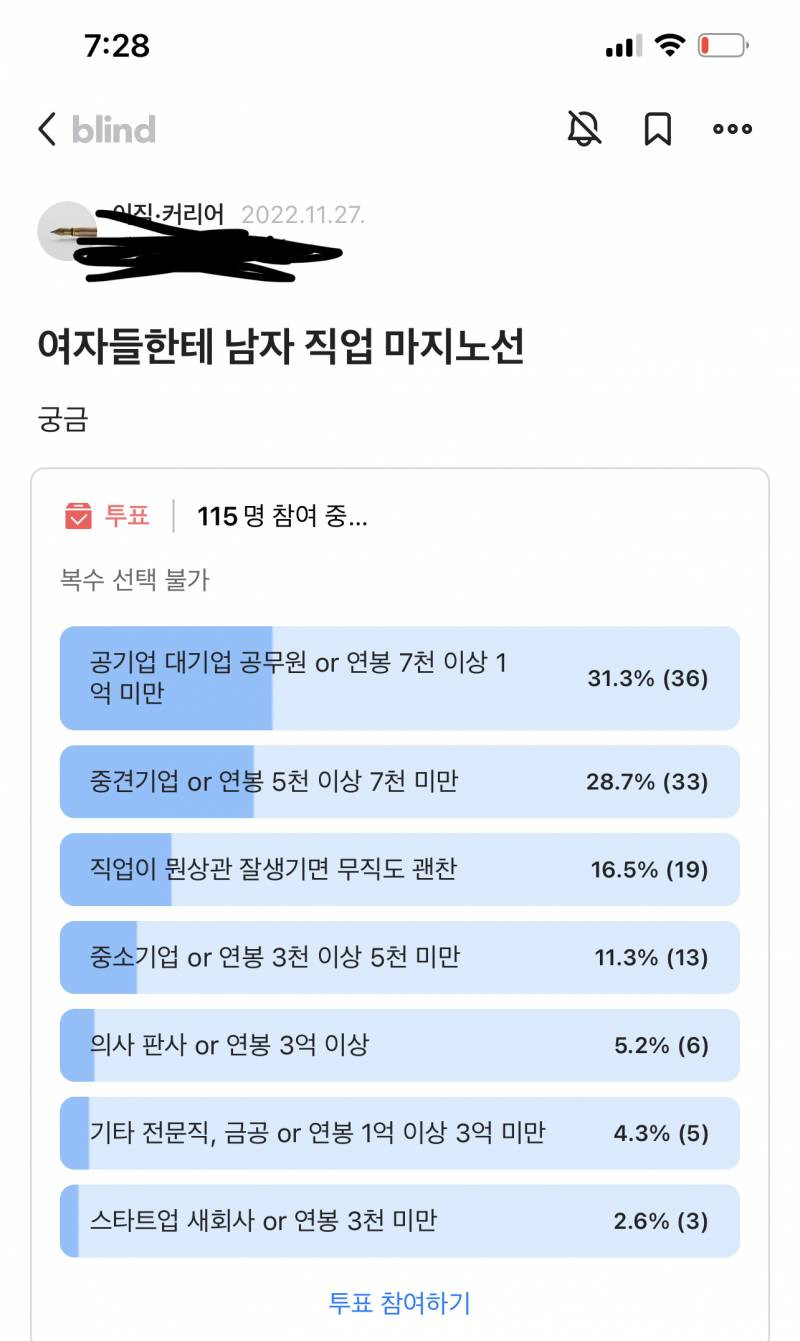Tap 투표 참여하기 to join the vote
Image resolution: width=800 pixels, height=1341 pixels.
[399, 1303]
